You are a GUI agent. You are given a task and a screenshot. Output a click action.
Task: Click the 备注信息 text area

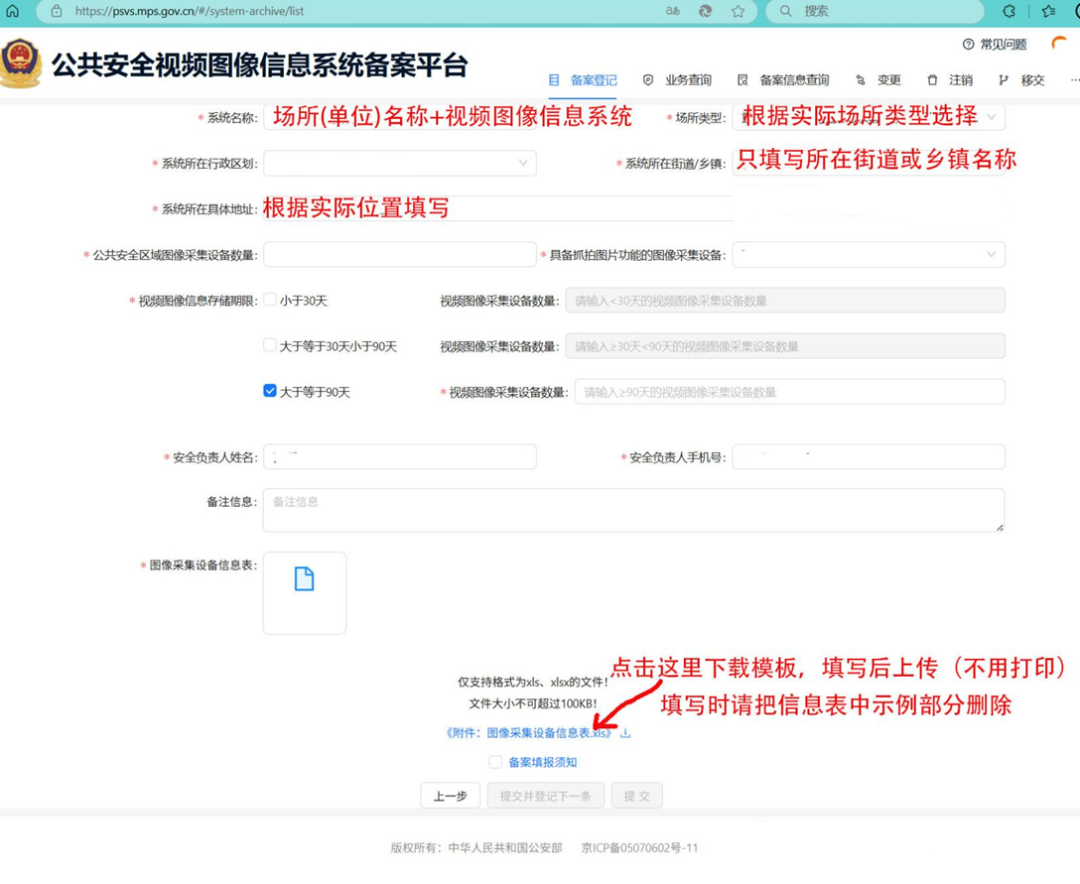634,511
